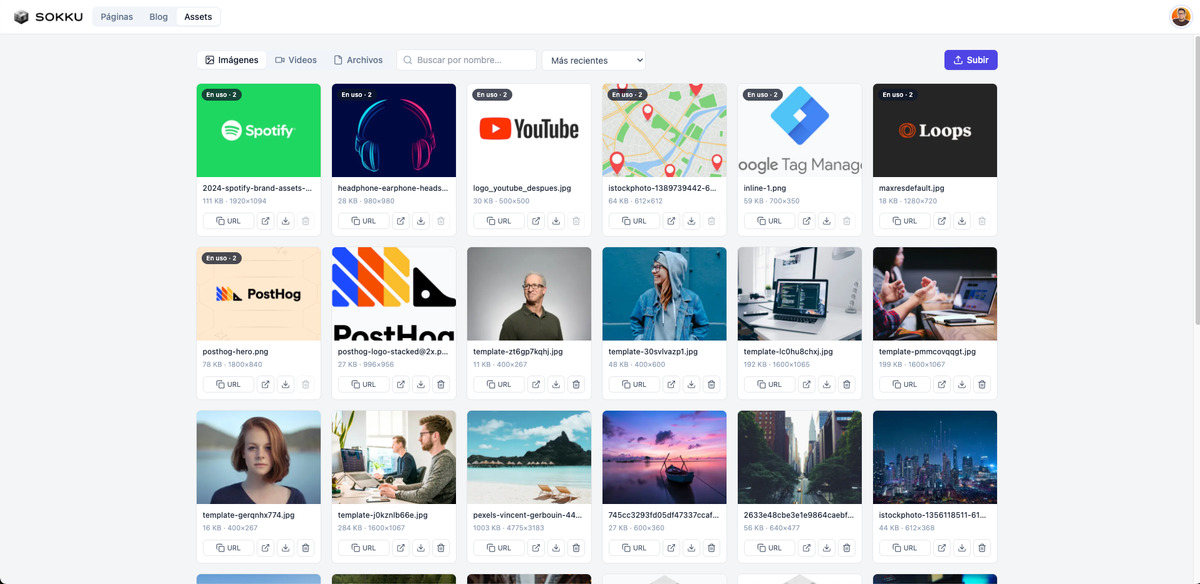
Task: Open template-gerqnhx774.jpg externally
Action: pos(266,548)
